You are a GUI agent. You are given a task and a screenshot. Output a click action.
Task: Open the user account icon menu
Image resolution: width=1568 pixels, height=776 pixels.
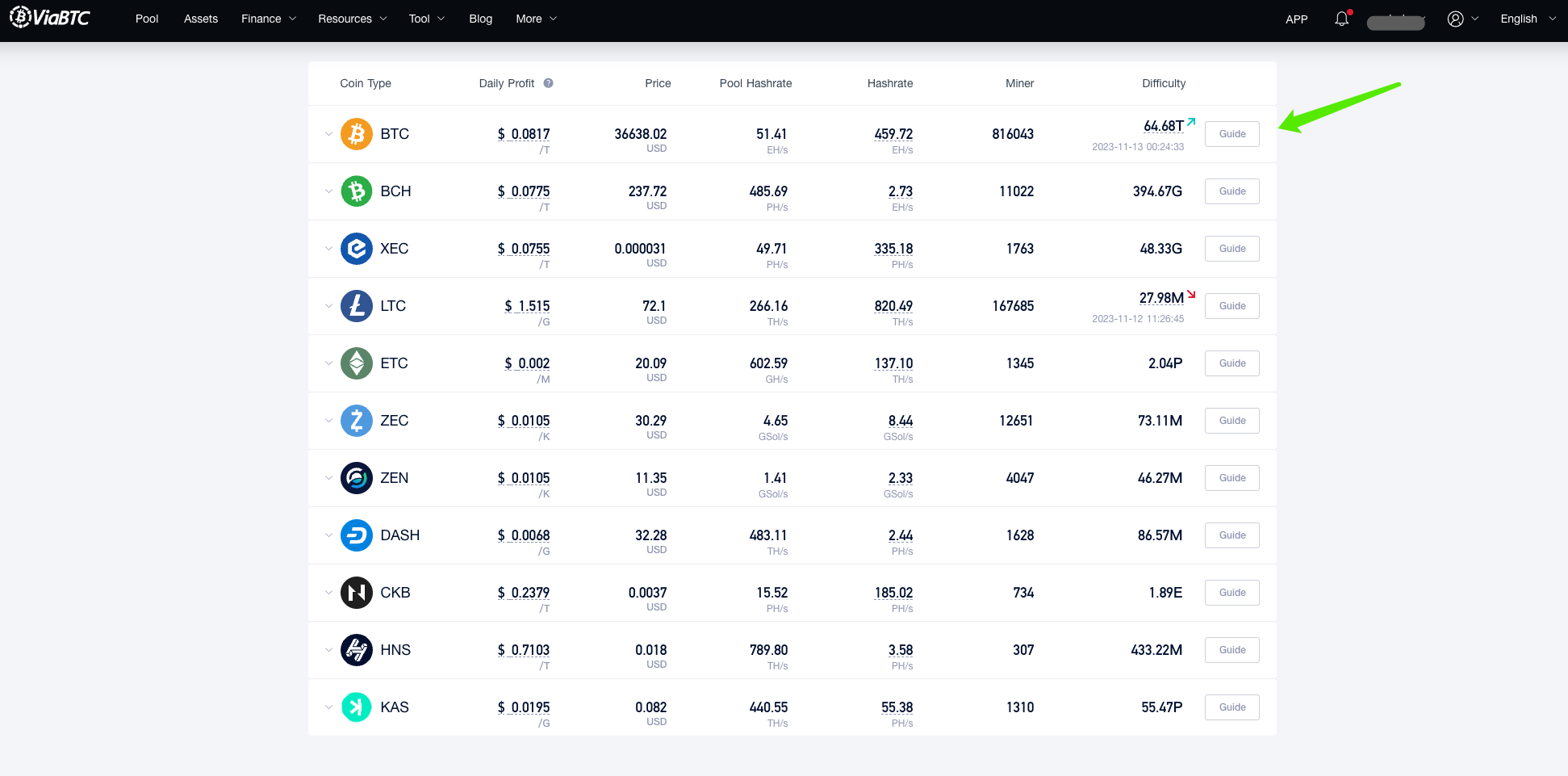[1455, 19]
